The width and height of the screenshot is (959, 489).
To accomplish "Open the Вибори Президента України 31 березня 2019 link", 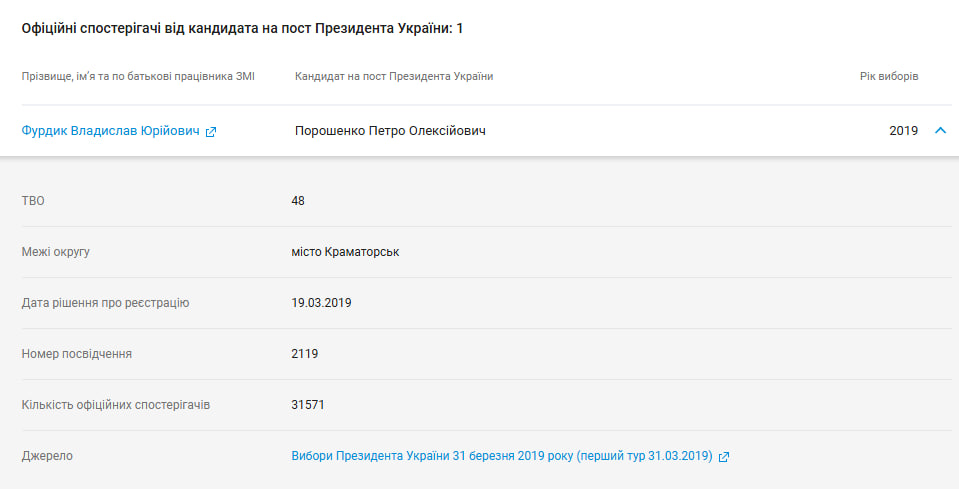I will [501, 456].
